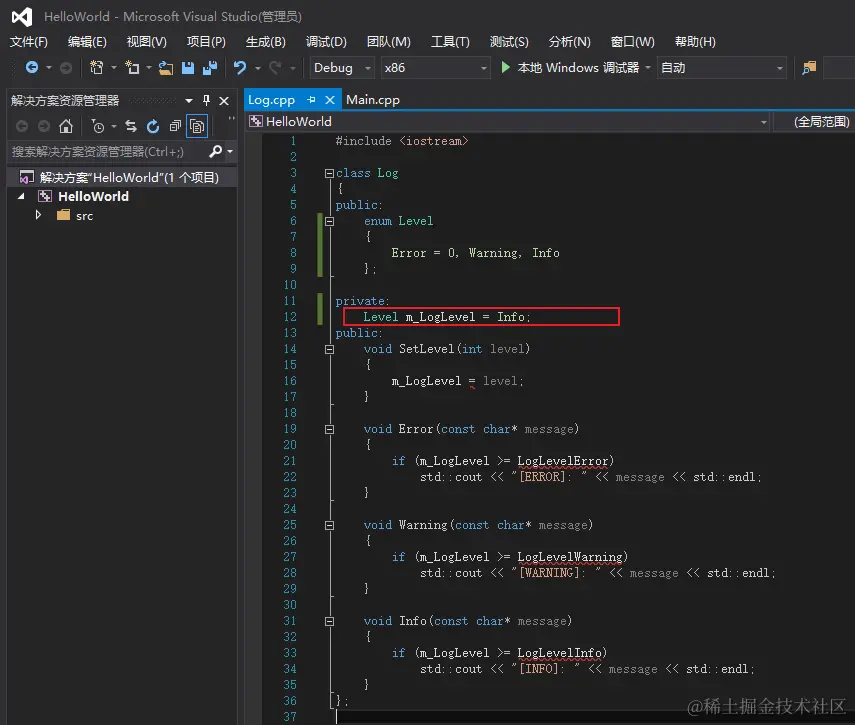The height and width of the screenshot is (725, 855).
Task: Click the Open File folder icon
Action: tap(165, 68)
